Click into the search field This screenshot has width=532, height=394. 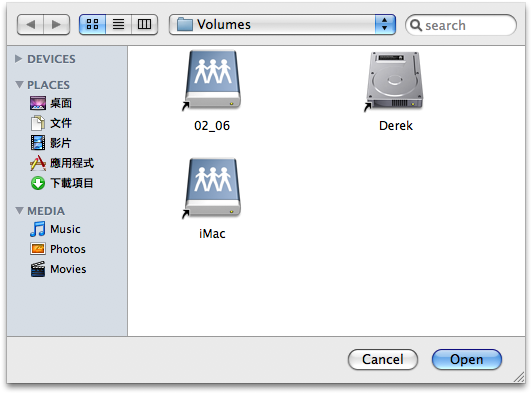[x=461, y=25]
